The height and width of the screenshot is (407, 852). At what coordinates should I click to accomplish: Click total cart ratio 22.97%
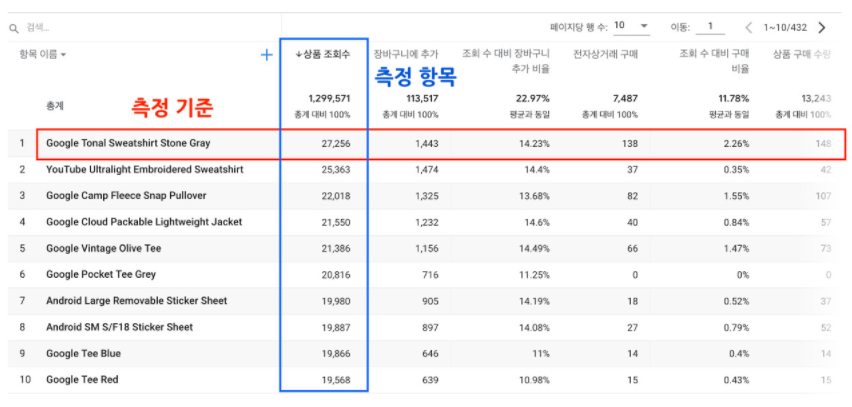[x=534, y=98]
